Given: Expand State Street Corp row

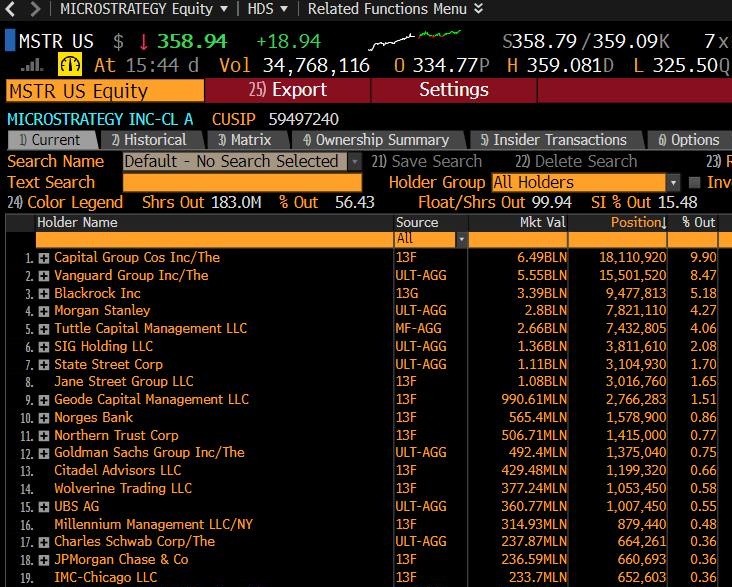Looking at the screenshot, I should click(44, 364).
